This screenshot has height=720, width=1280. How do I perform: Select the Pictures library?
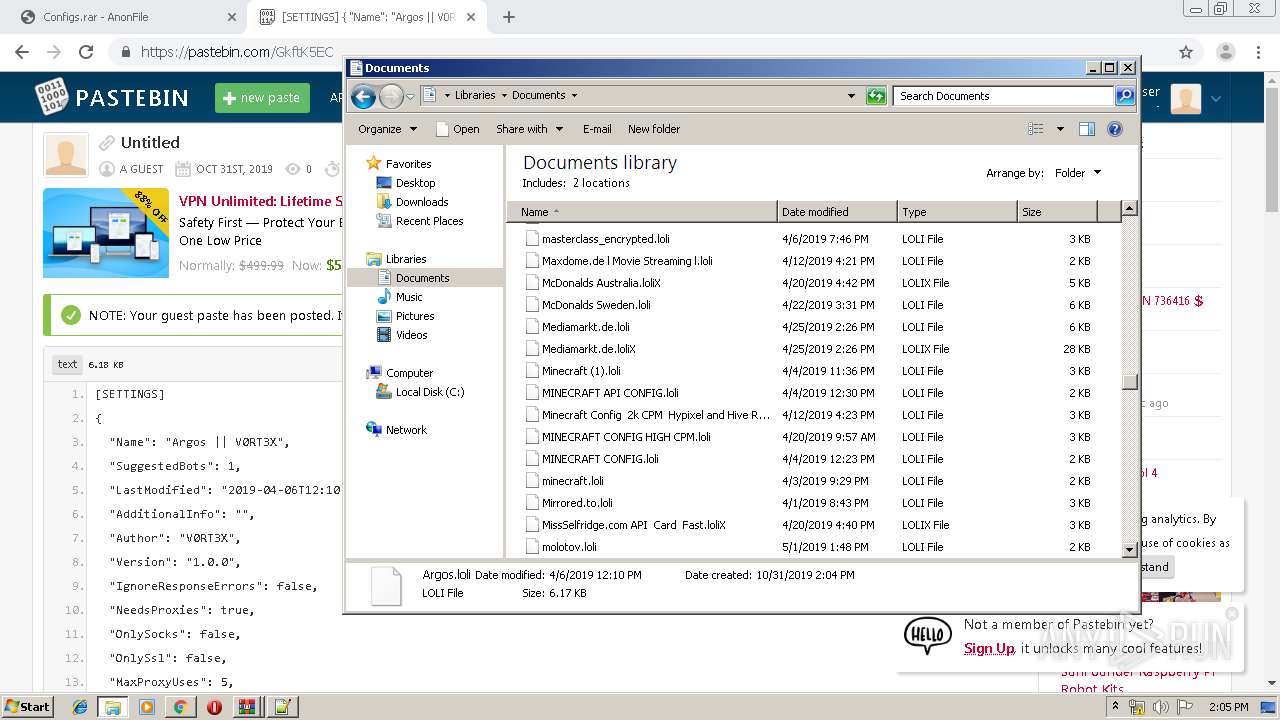(414, 316)
